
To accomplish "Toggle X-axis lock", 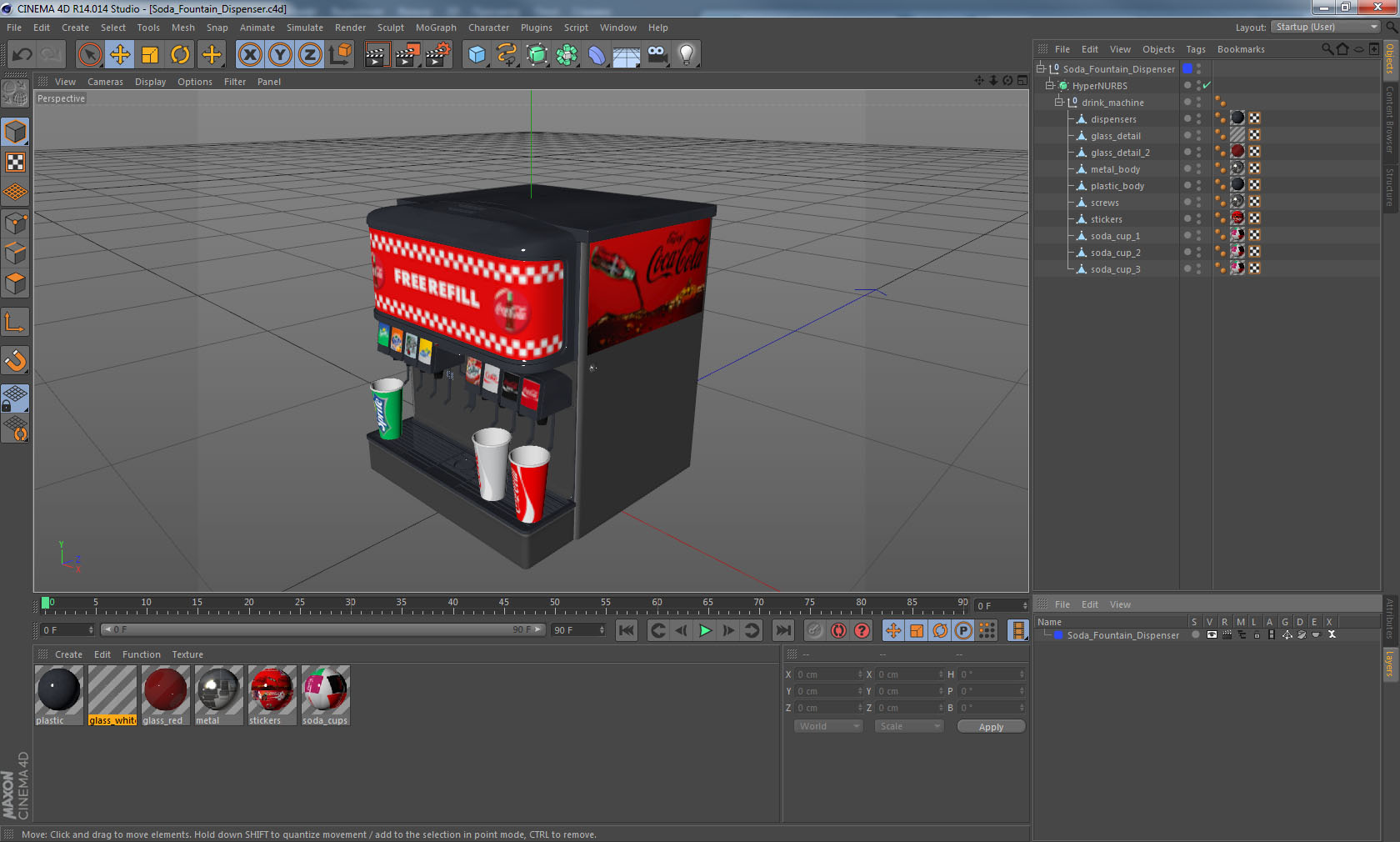I will 250,55.
